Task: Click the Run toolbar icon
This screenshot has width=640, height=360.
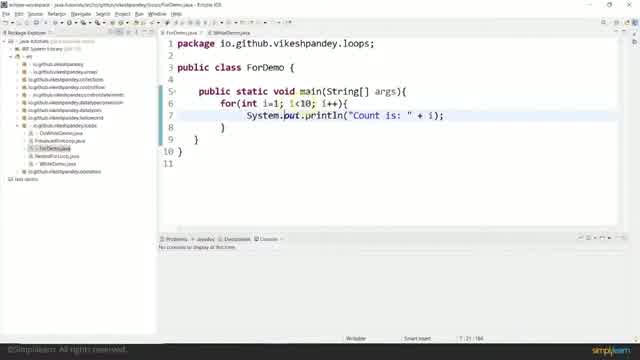Action: coord(69,22)
